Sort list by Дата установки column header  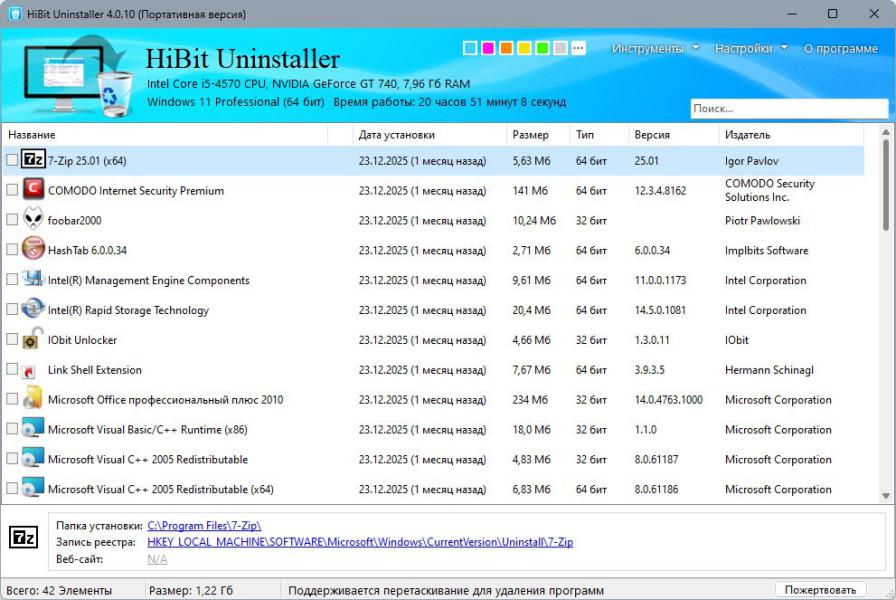(397, 135)
